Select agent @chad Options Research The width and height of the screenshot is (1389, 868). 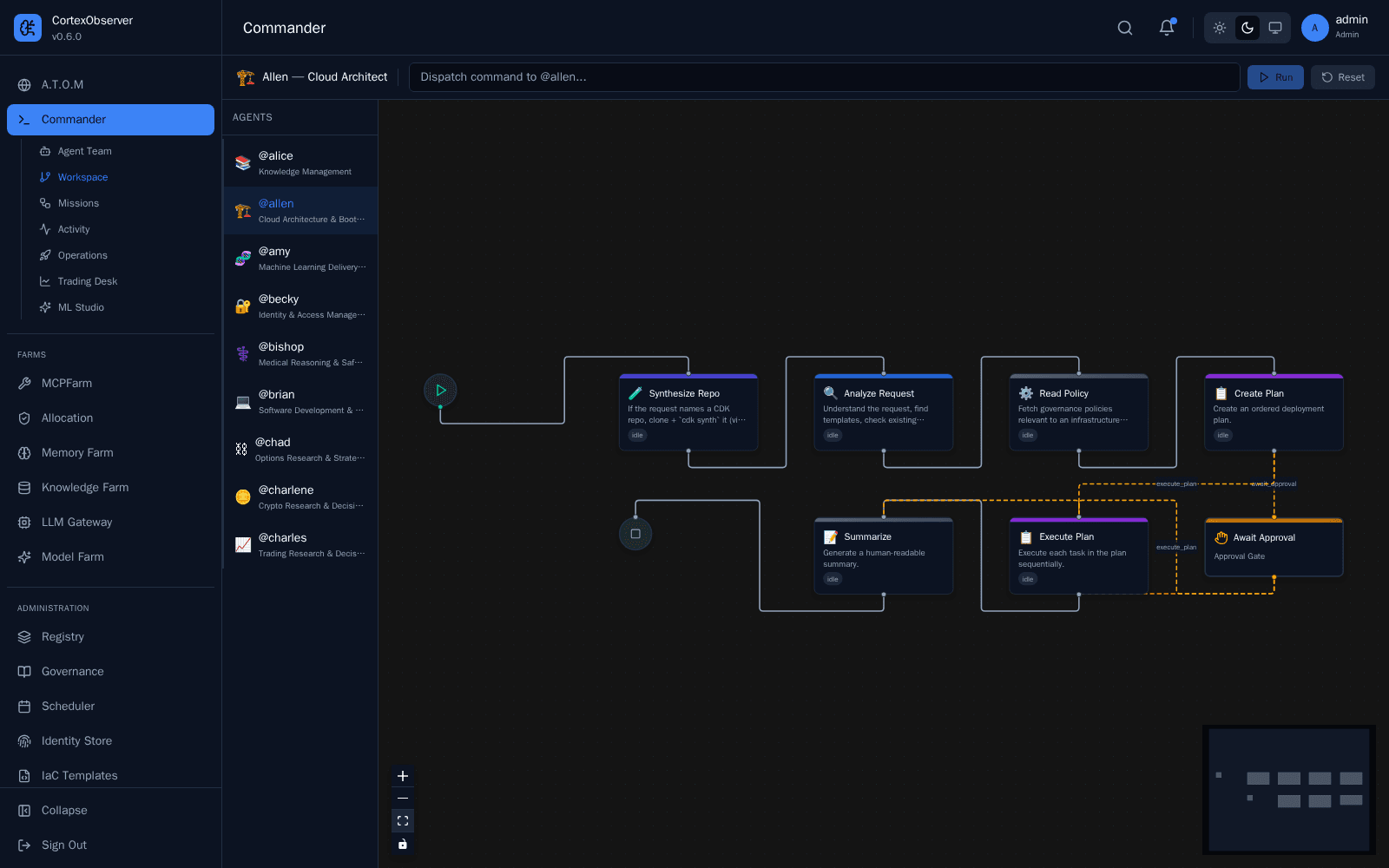tap(300, 450)
